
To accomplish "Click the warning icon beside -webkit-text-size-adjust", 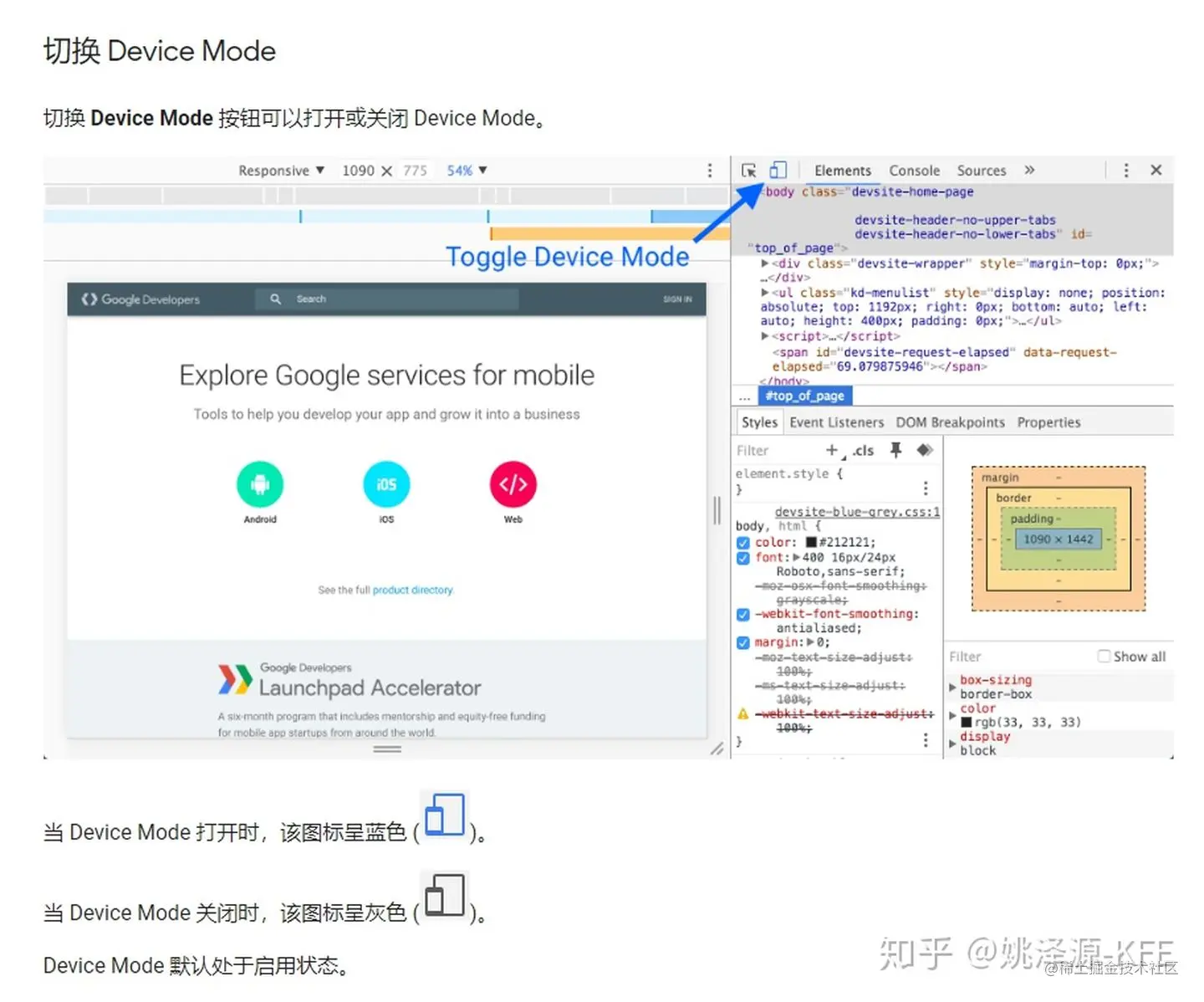I will [742, 713].
